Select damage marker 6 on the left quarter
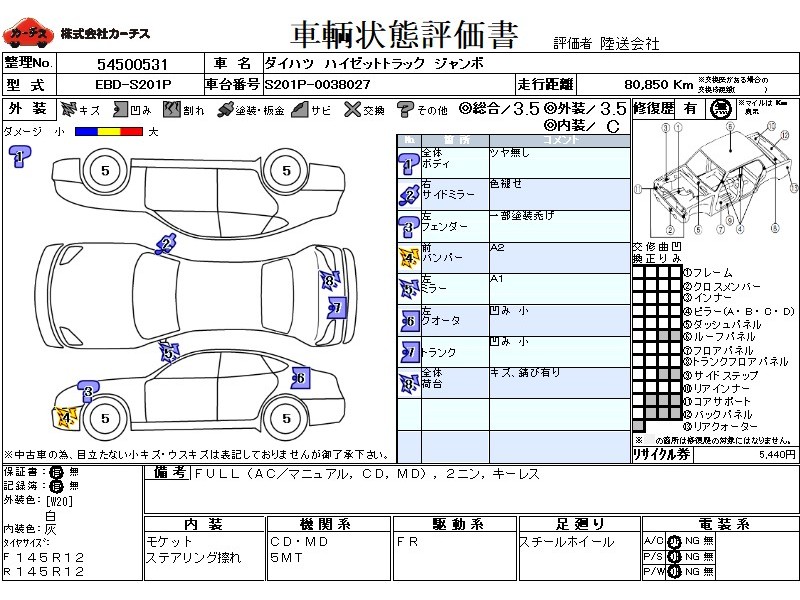The width and height of the screenshot is (800, 600). pyautogui.click(x=301, y=378)
